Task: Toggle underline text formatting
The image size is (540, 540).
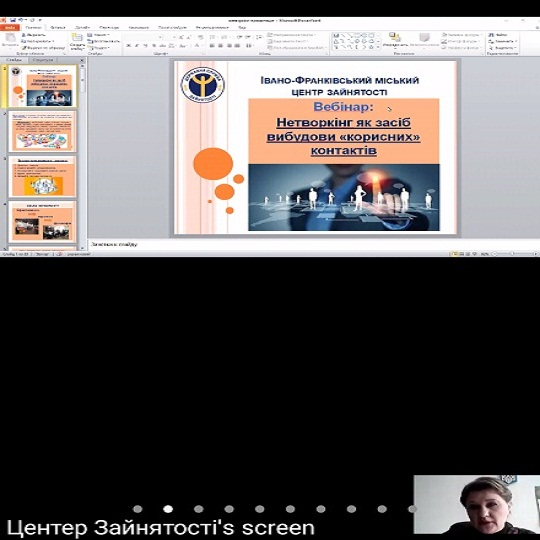Action: (145, 45)
